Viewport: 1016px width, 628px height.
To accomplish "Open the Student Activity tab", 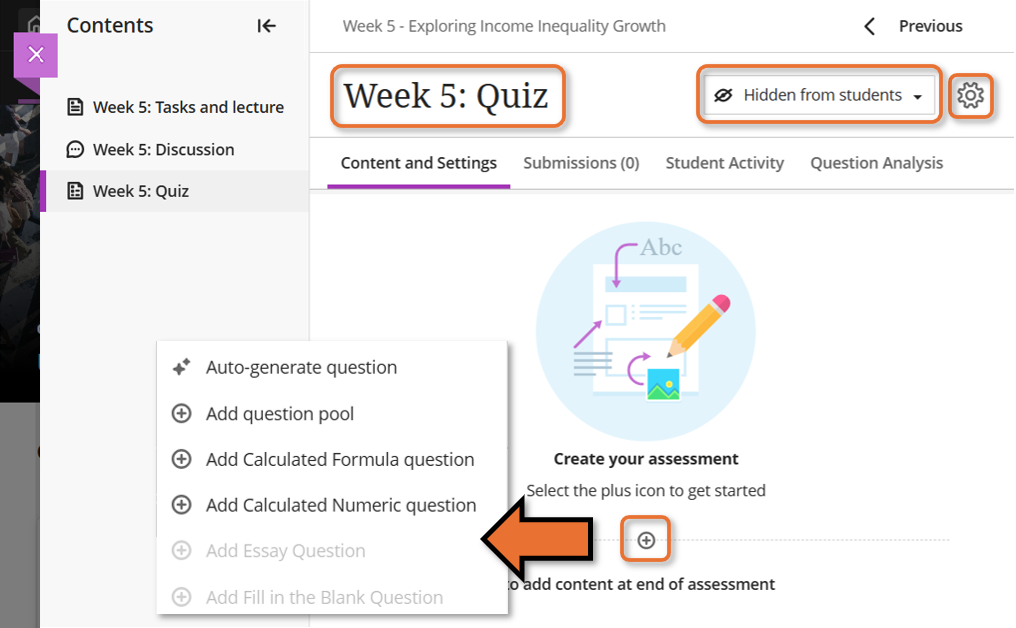I will coord(724,163).
